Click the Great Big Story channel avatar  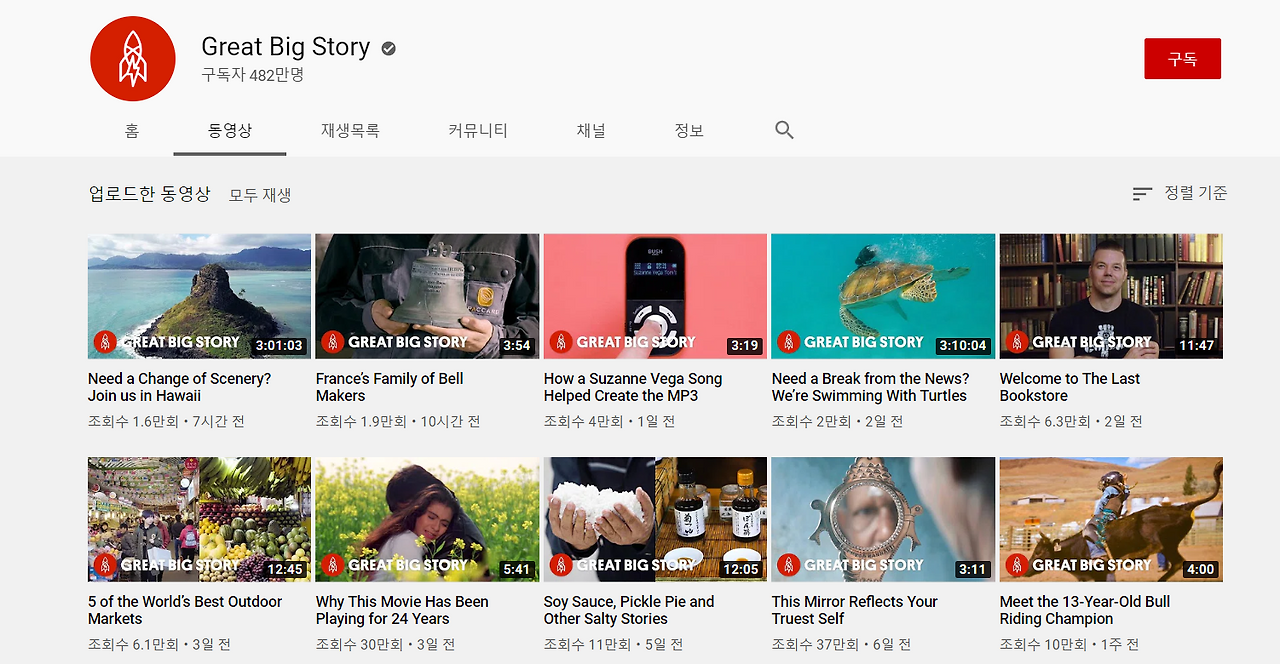[x=133, y=59]
